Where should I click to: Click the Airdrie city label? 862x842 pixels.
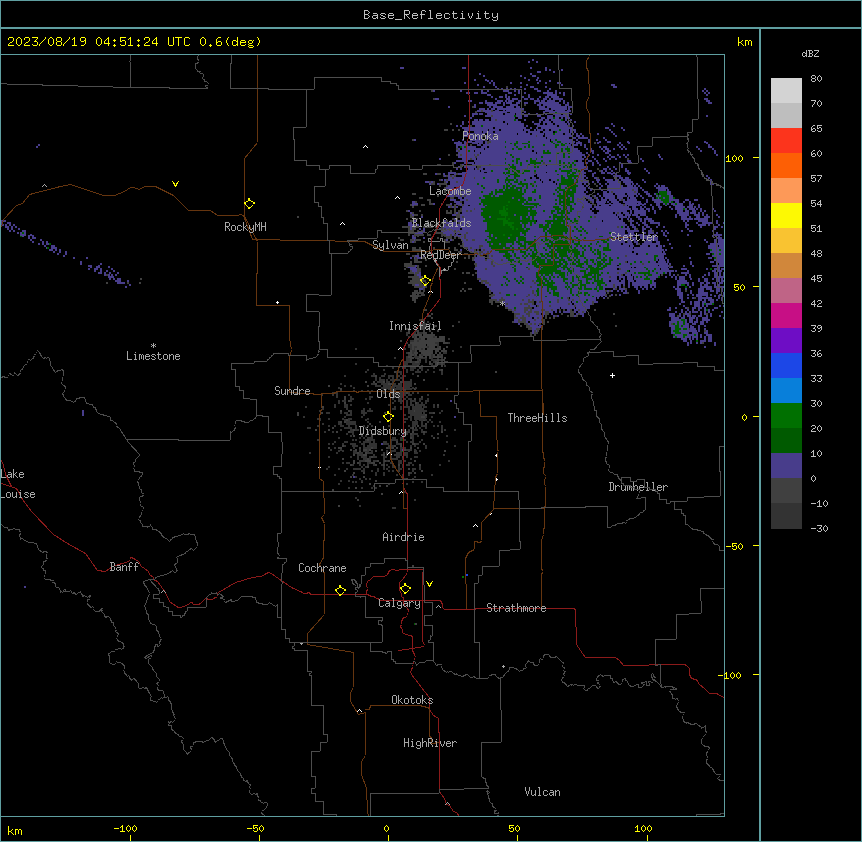[x=403, y=537]
